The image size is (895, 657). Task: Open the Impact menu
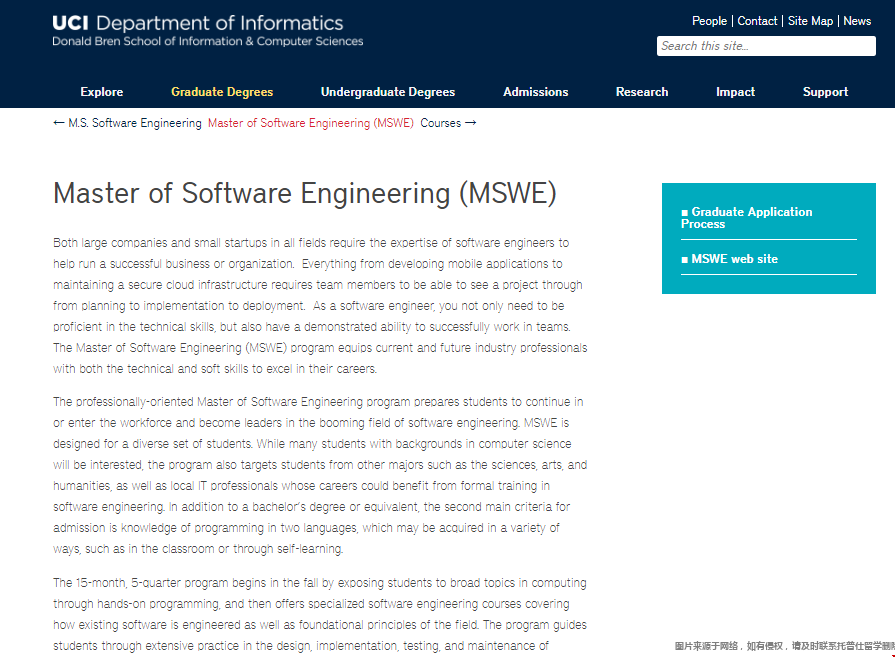(735, 92)
